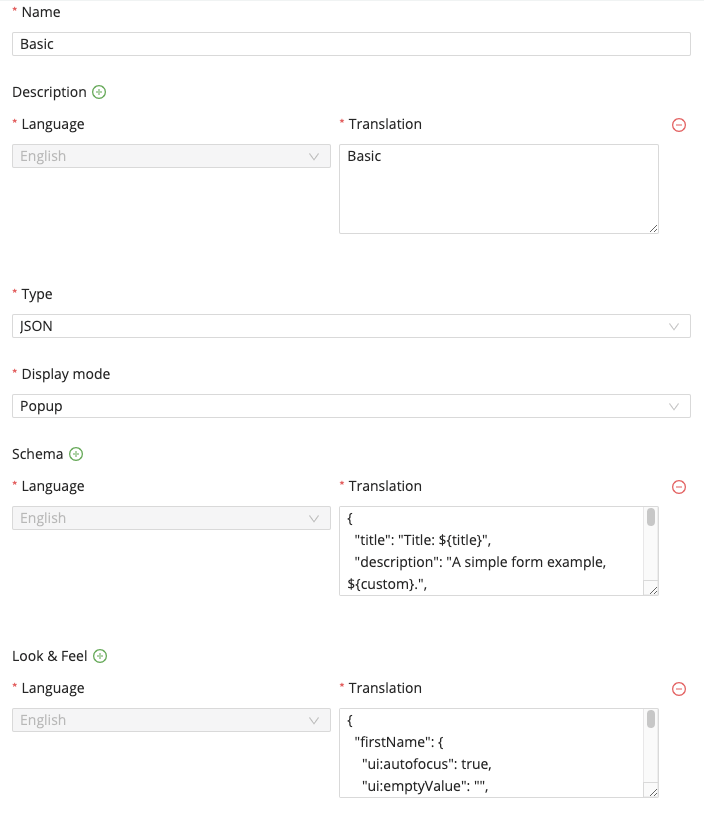Click inside the Name field containing Basic
This screenshot has height=823, width=704.
352,43
